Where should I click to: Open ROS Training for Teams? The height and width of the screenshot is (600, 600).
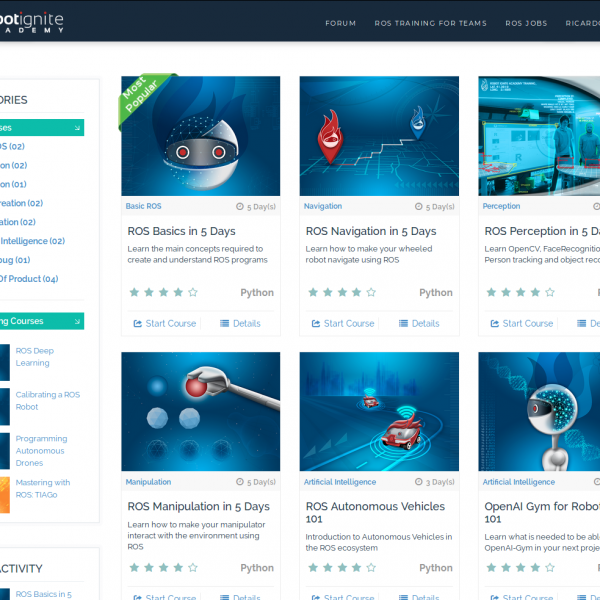pyautogui.click(x=430, y=23)
